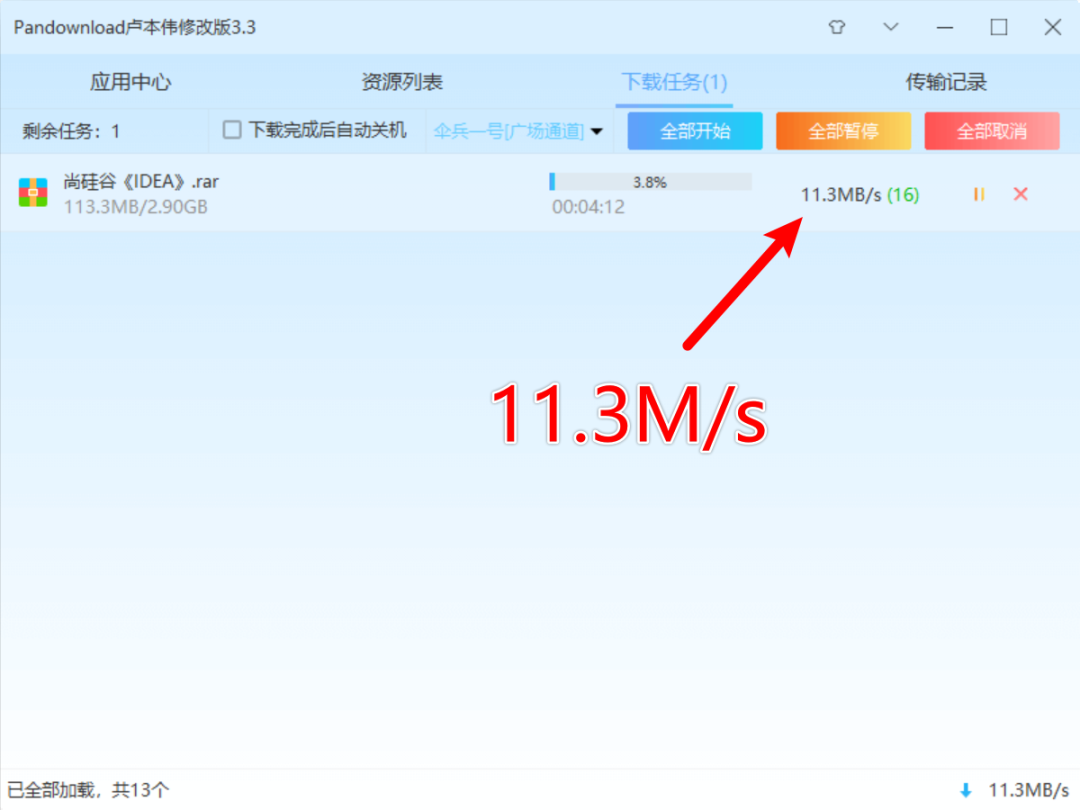Switch to 资源列表 tab
1080x810 pixels.
[402, 82]
